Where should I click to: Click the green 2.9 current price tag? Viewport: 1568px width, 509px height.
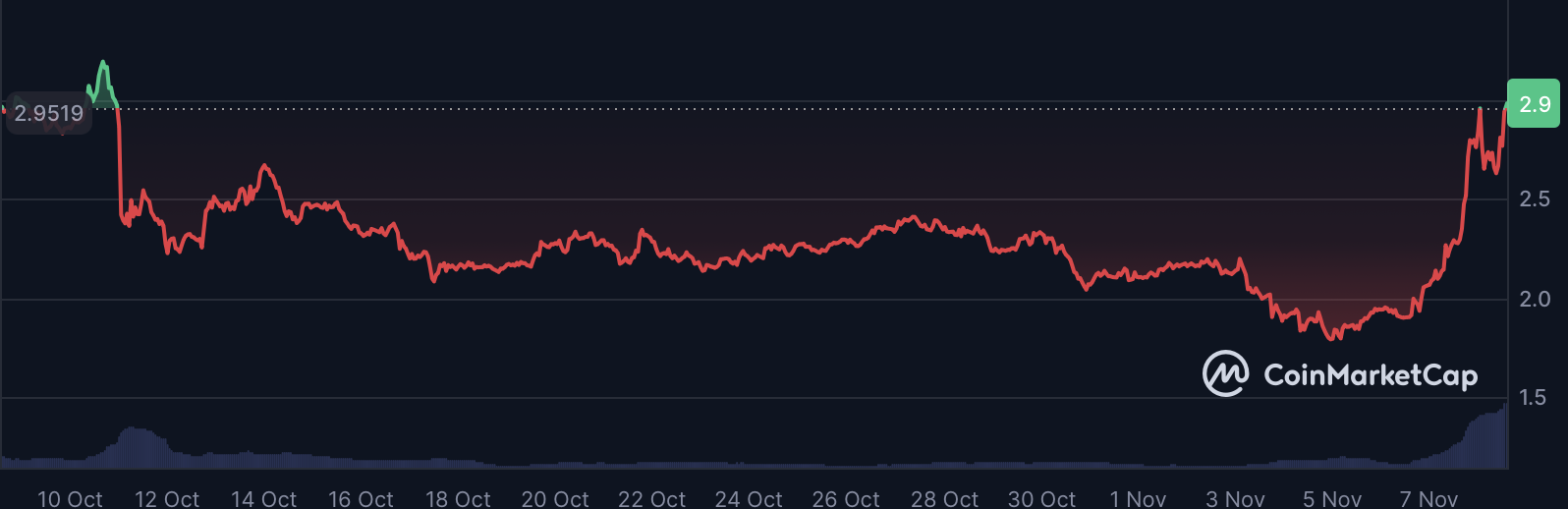click(x=1534, y=104)
